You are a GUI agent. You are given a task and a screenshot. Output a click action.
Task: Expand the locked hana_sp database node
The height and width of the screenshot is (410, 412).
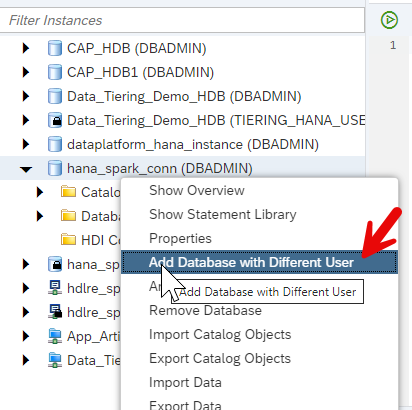coord(26,264)
